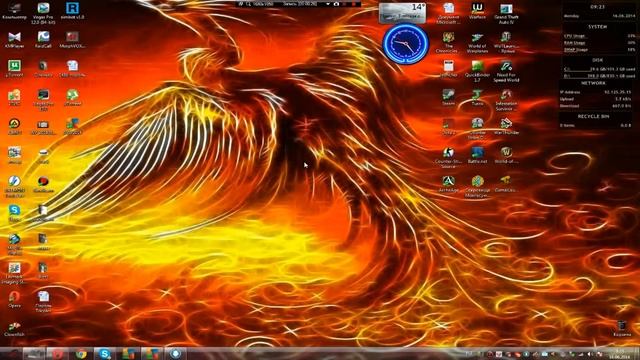Click the weather gadget showing 14°
Screen dimensions: 640x360
tap(402, 13)
